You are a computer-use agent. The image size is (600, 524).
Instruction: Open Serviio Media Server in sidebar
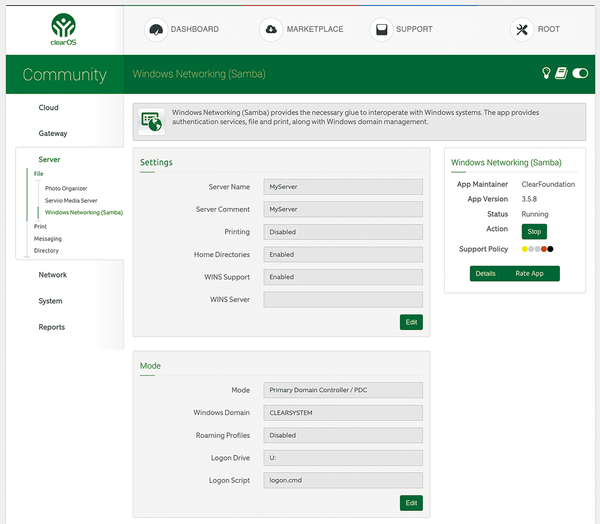click(71, 201)
